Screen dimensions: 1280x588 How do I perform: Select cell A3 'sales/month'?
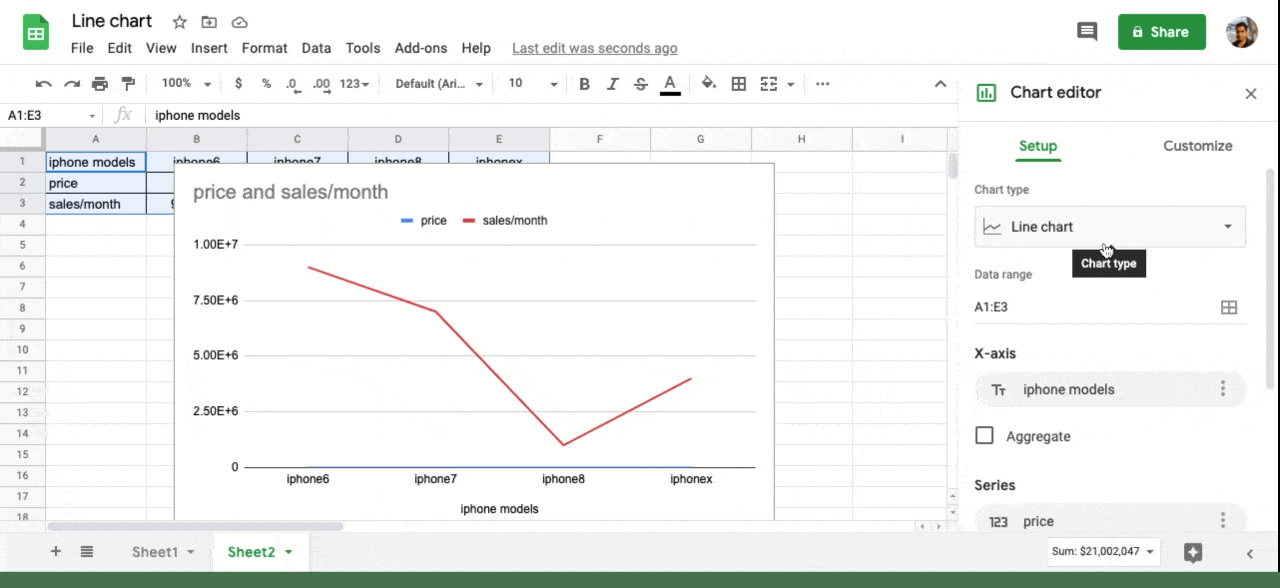click(96, 204)
